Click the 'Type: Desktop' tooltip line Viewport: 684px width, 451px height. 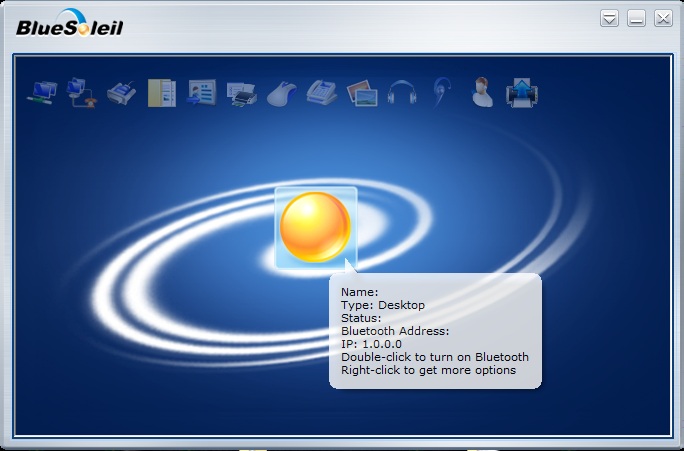coord(383,305)
